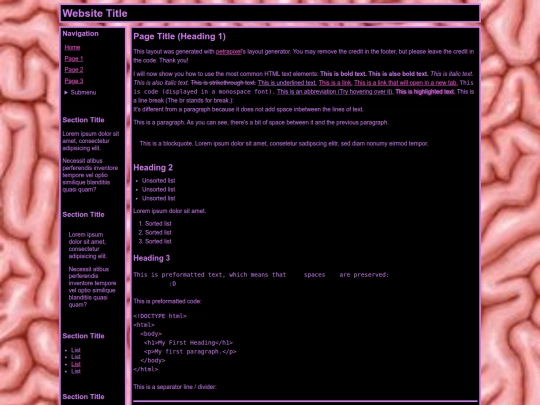Viewport: 540px width, 405px height.
Task: Click the underlined third List item link
Action: click(76, 364)
